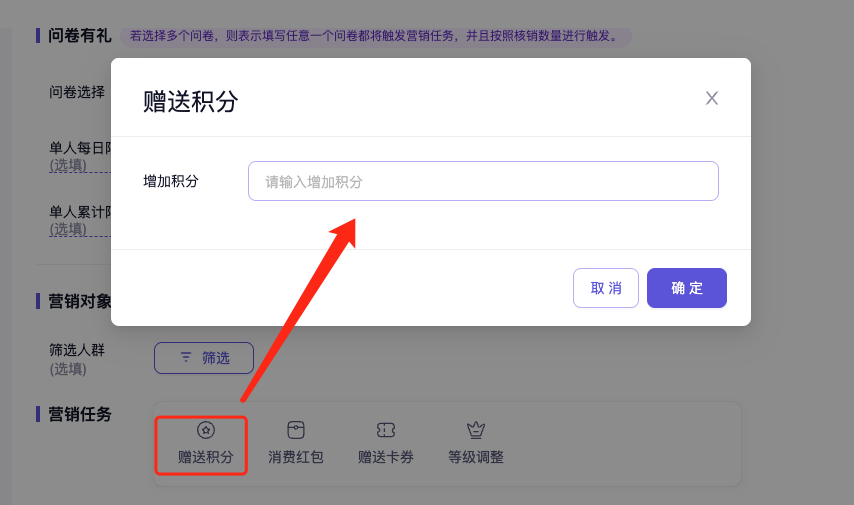The image size is (854, 505).
Task: Focus the 请输入增加积分 input field
Action: 483,181
